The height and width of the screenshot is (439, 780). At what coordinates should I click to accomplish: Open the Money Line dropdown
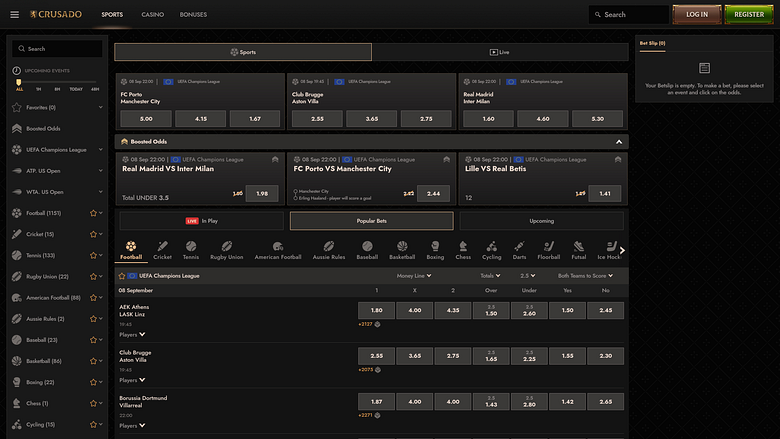click(x=414, y=275)
